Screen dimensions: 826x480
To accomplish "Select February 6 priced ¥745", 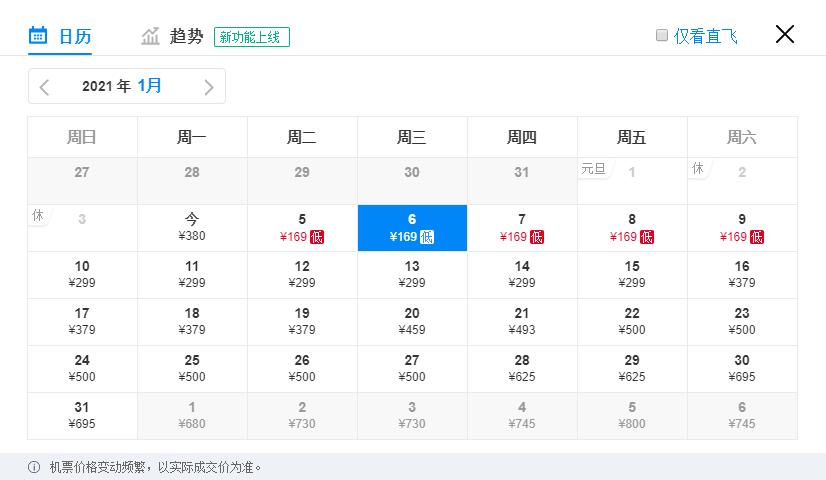I will (x=742, y=415).
